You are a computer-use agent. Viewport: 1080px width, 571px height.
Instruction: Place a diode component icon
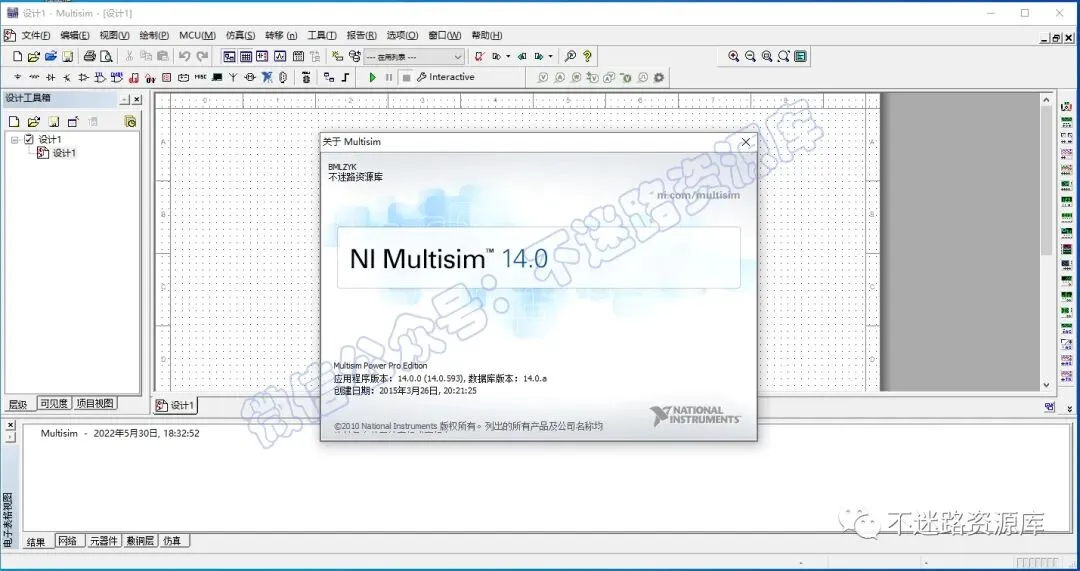pos(50,78)
